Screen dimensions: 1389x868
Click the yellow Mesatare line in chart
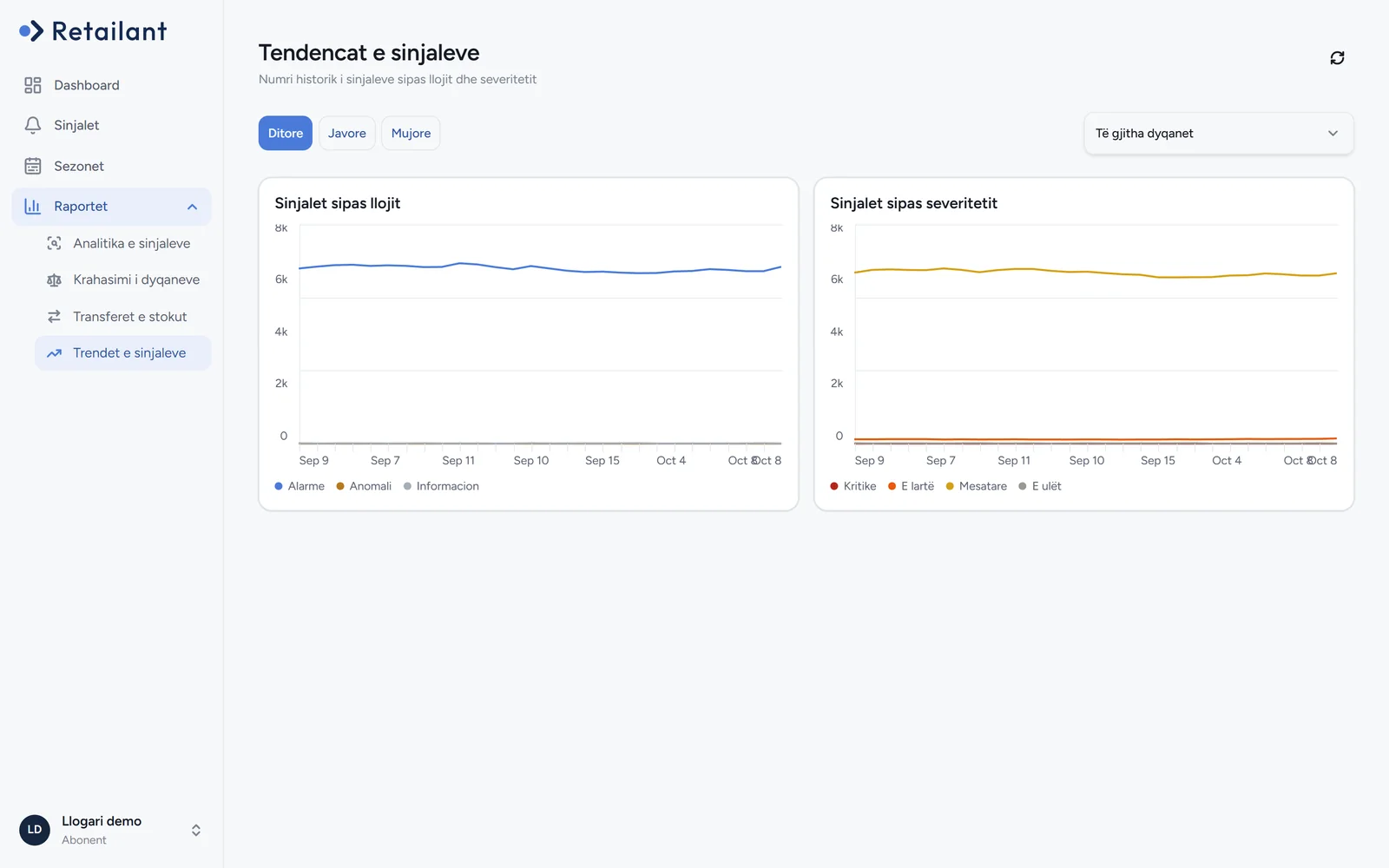(x=1094, y=272)
